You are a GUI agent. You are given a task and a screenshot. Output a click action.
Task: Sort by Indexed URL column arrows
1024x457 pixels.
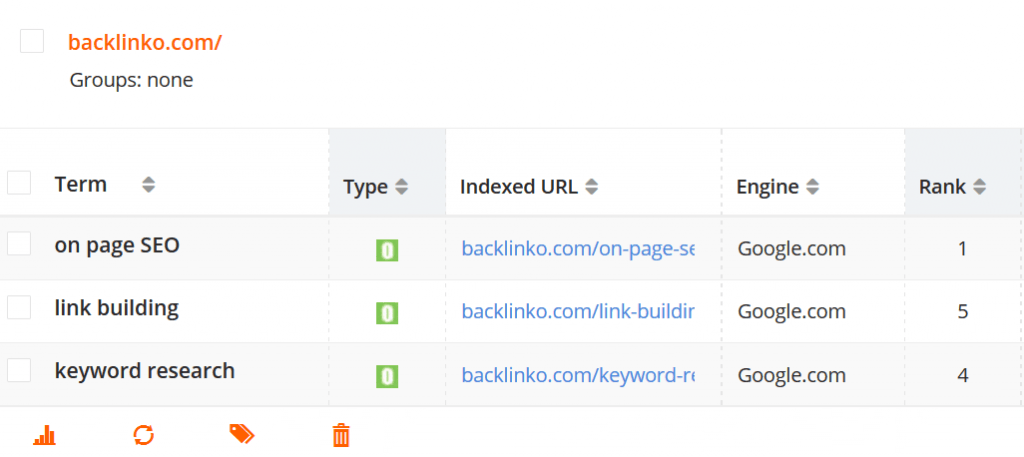point(591,187)
